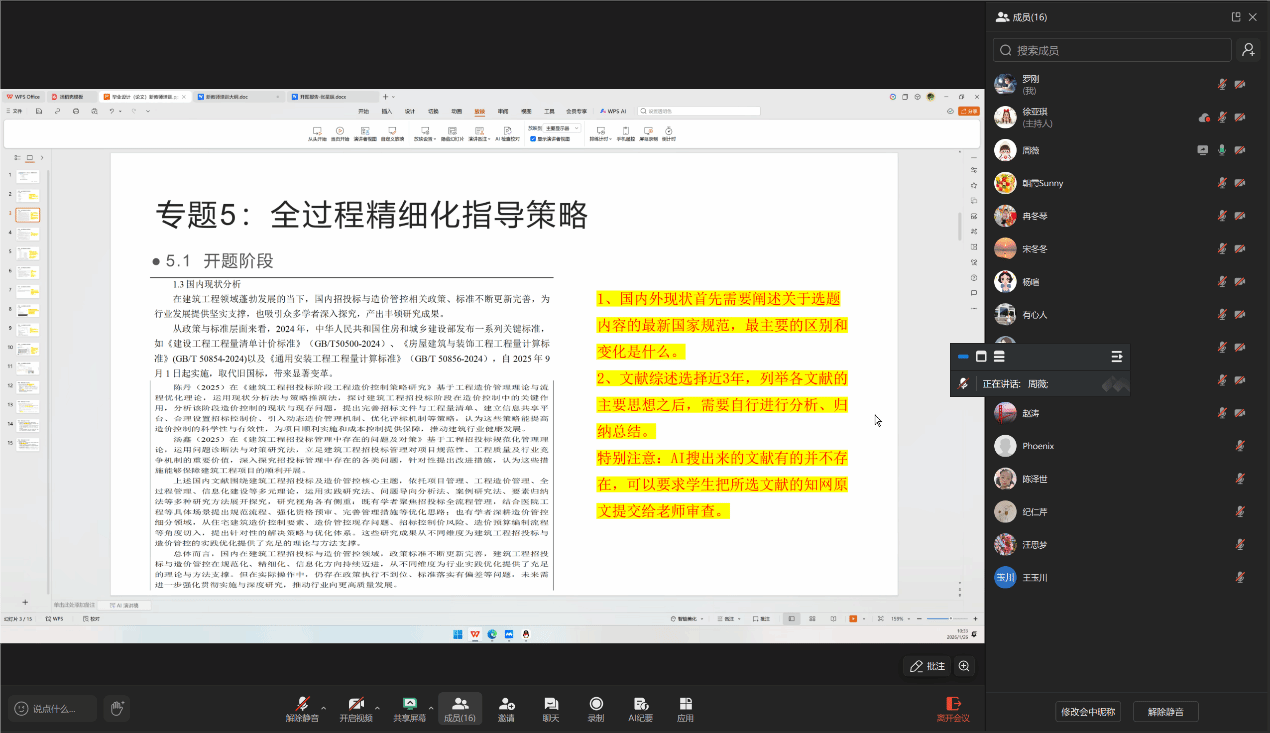Open the 聊天 chat panel
Image resolution: width=1270 pixels, height=733 pixels.
(551, 708)
